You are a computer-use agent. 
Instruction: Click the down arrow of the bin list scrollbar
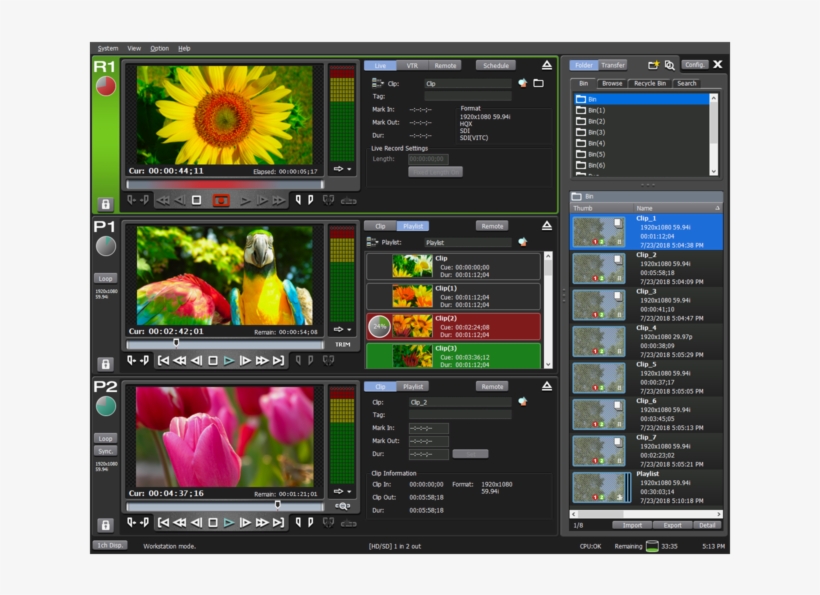[x=713, y=171]
